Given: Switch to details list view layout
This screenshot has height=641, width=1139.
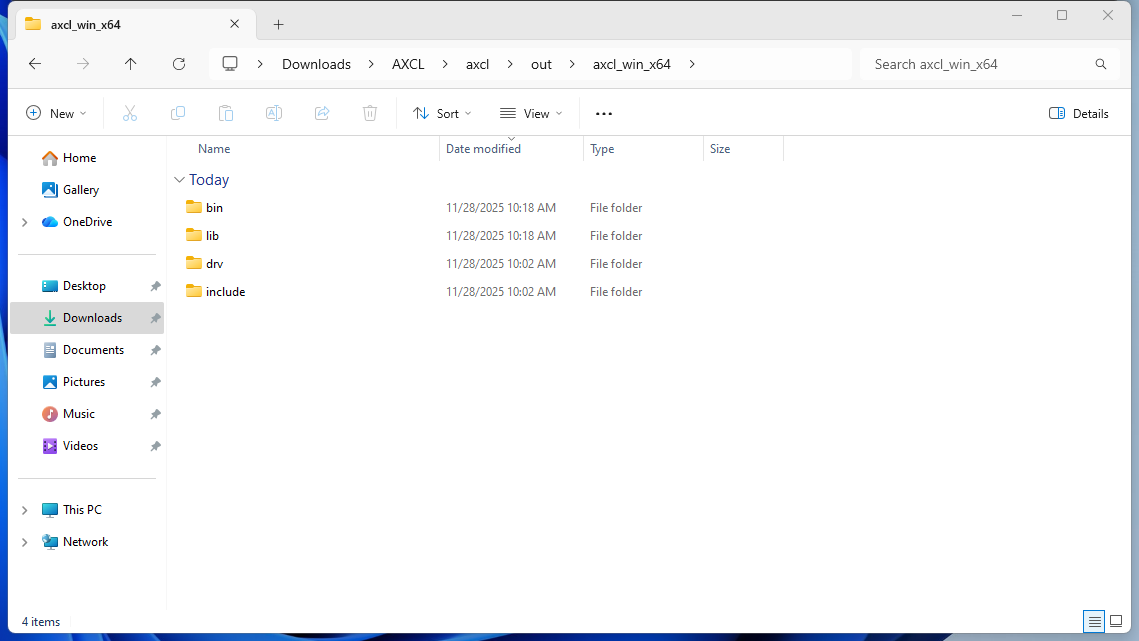Looking at the screenshot, I should (x=1095, y=621).
